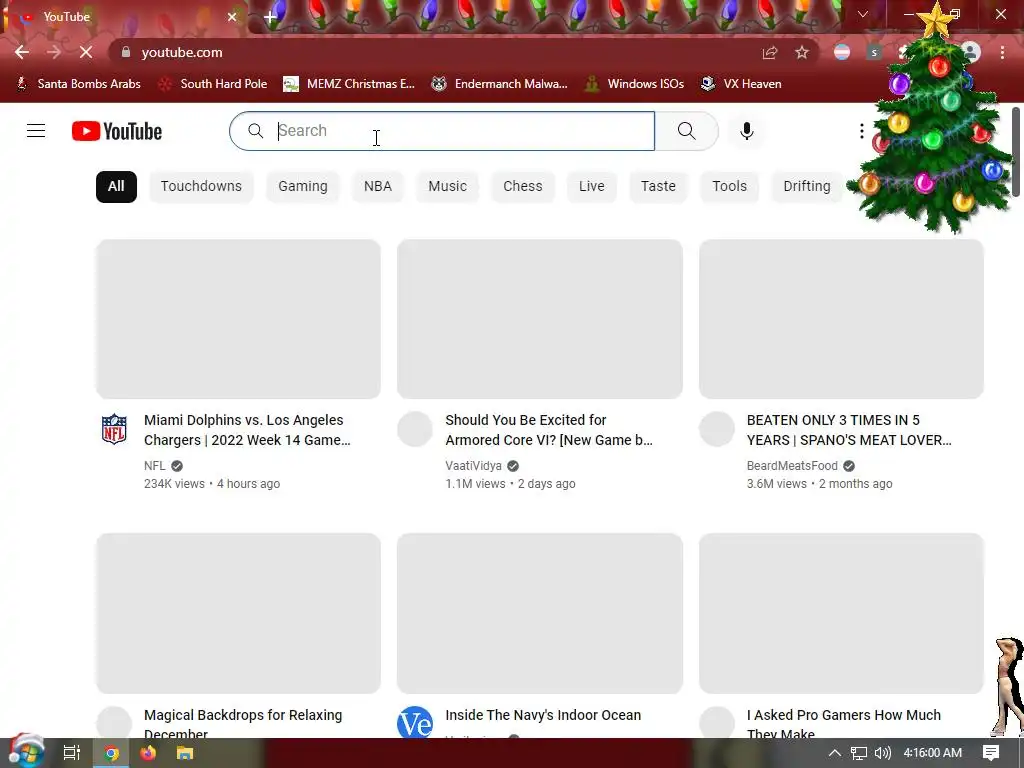Show hidden system tray icons
Viewport: 1024px width, 768px height.
(x=835, y=753)
